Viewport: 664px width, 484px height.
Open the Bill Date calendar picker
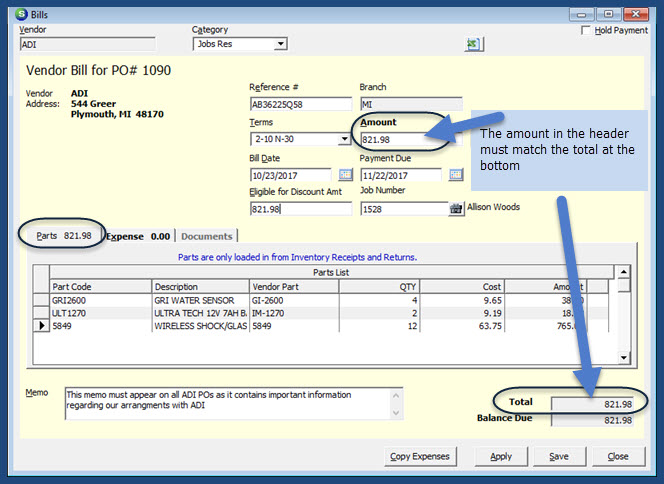tap(345, 174)
